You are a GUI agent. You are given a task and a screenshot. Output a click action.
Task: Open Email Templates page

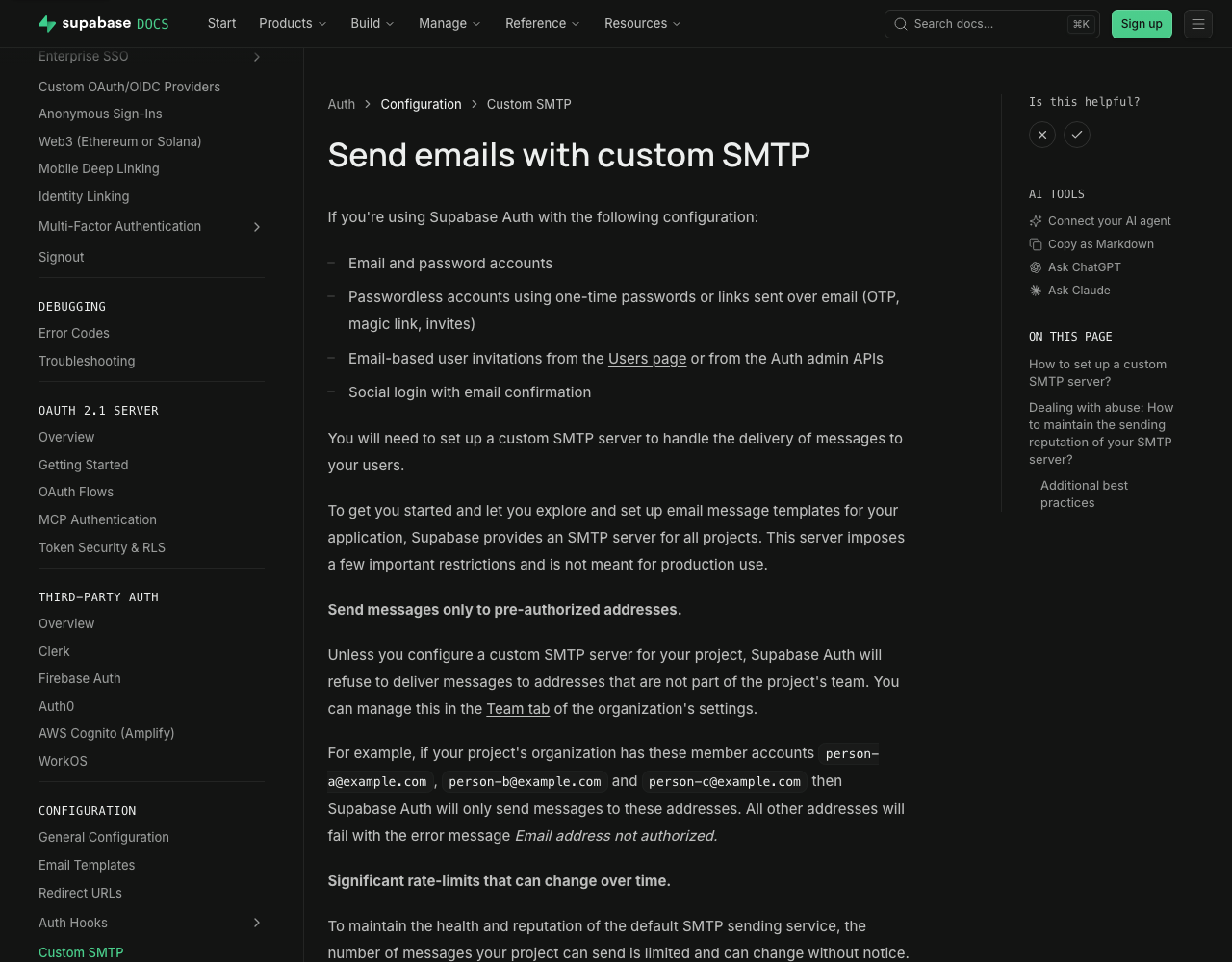point(87,865)
